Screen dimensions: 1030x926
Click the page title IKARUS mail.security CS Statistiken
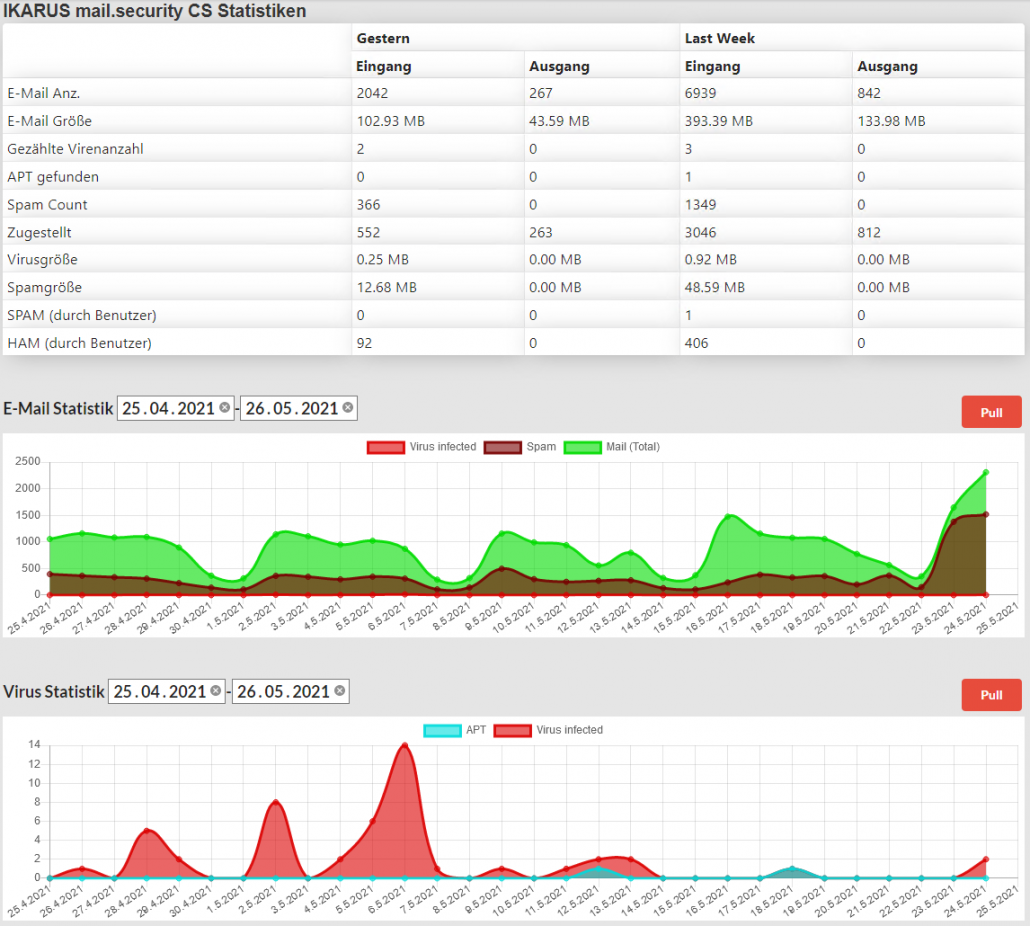click(155, 11)
